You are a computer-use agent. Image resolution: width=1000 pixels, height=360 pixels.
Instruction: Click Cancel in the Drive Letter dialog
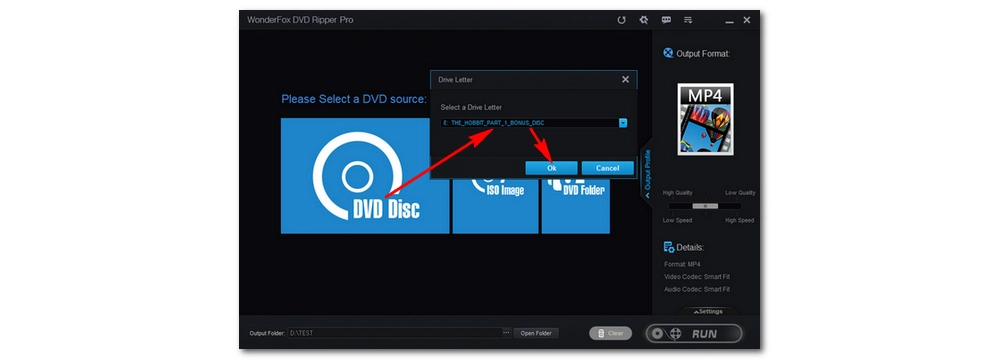point(607,168)
